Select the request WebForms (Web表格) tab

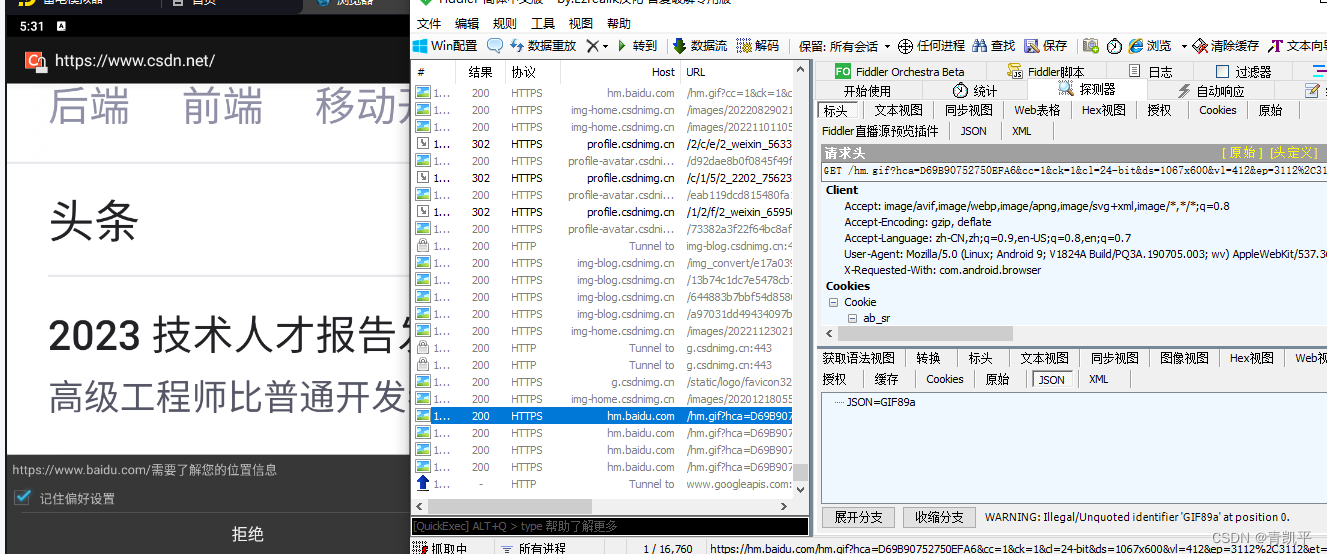tap(1037, 110)
